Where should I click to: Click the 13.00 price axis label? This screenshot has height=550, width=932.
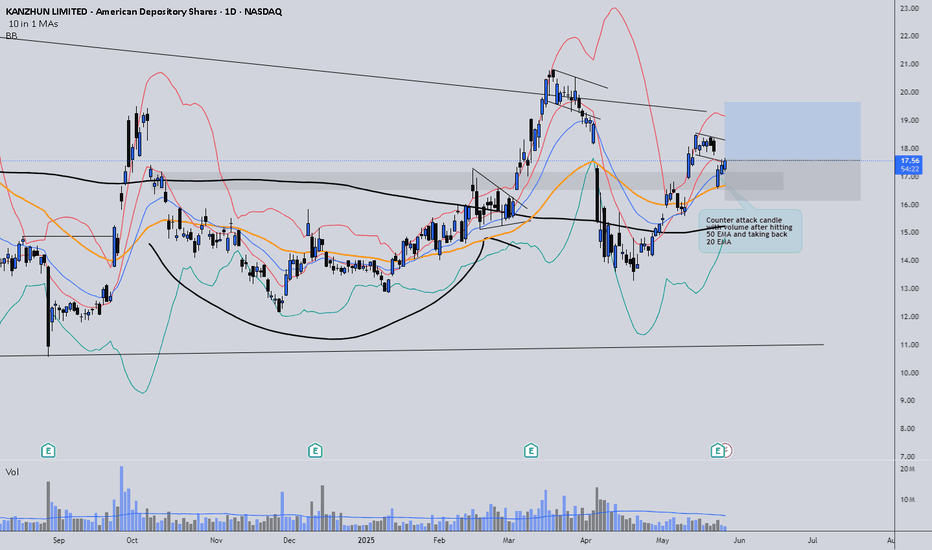pos(909,289)
